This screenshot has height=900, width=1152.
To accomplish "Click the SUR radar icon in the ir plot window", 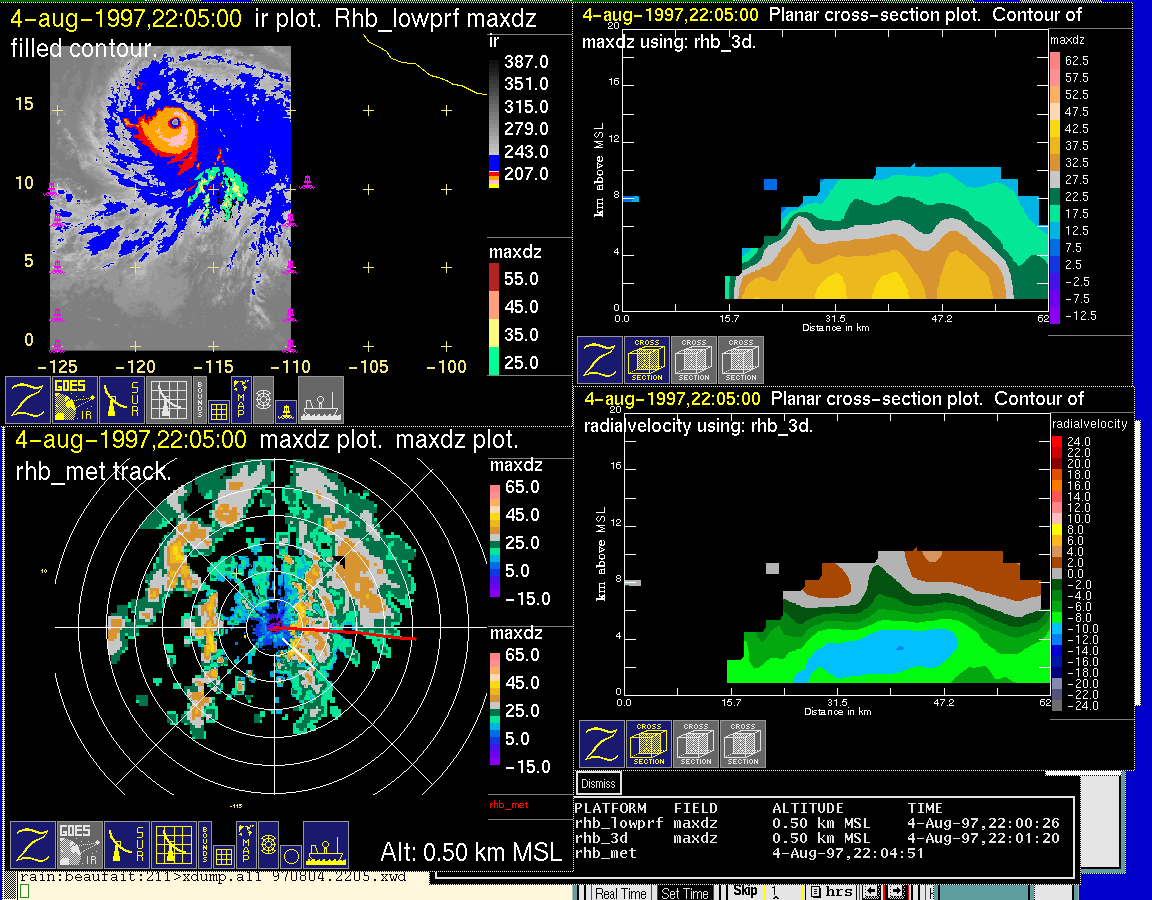I will [x=121, y=399].
